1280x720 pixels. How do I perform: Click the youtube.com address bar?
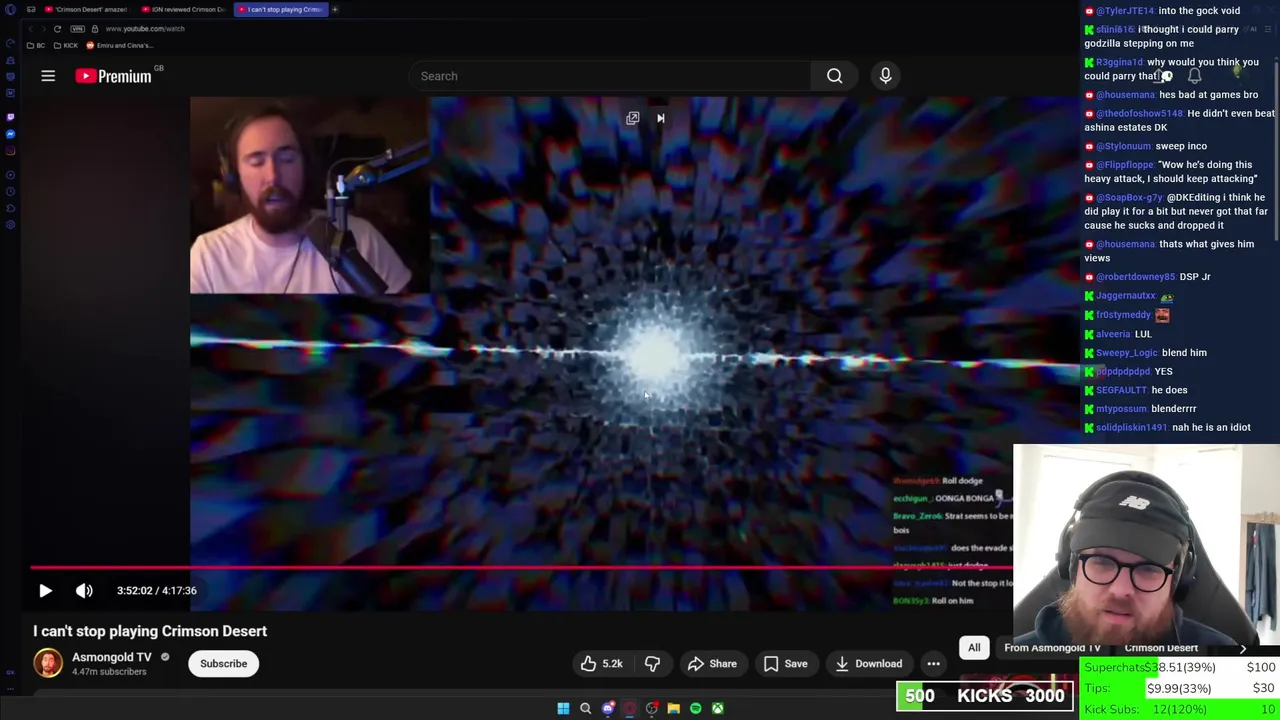145,29
